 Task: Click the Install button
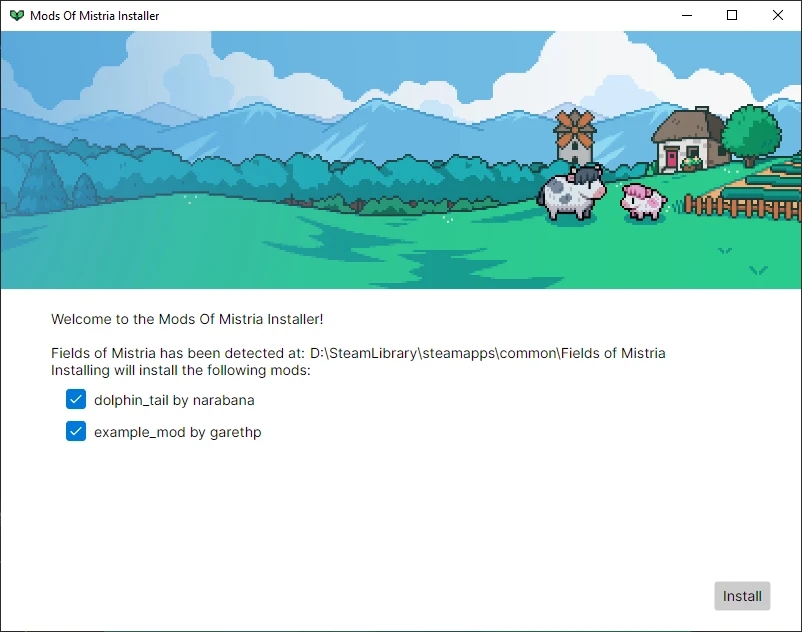(742, 596)
